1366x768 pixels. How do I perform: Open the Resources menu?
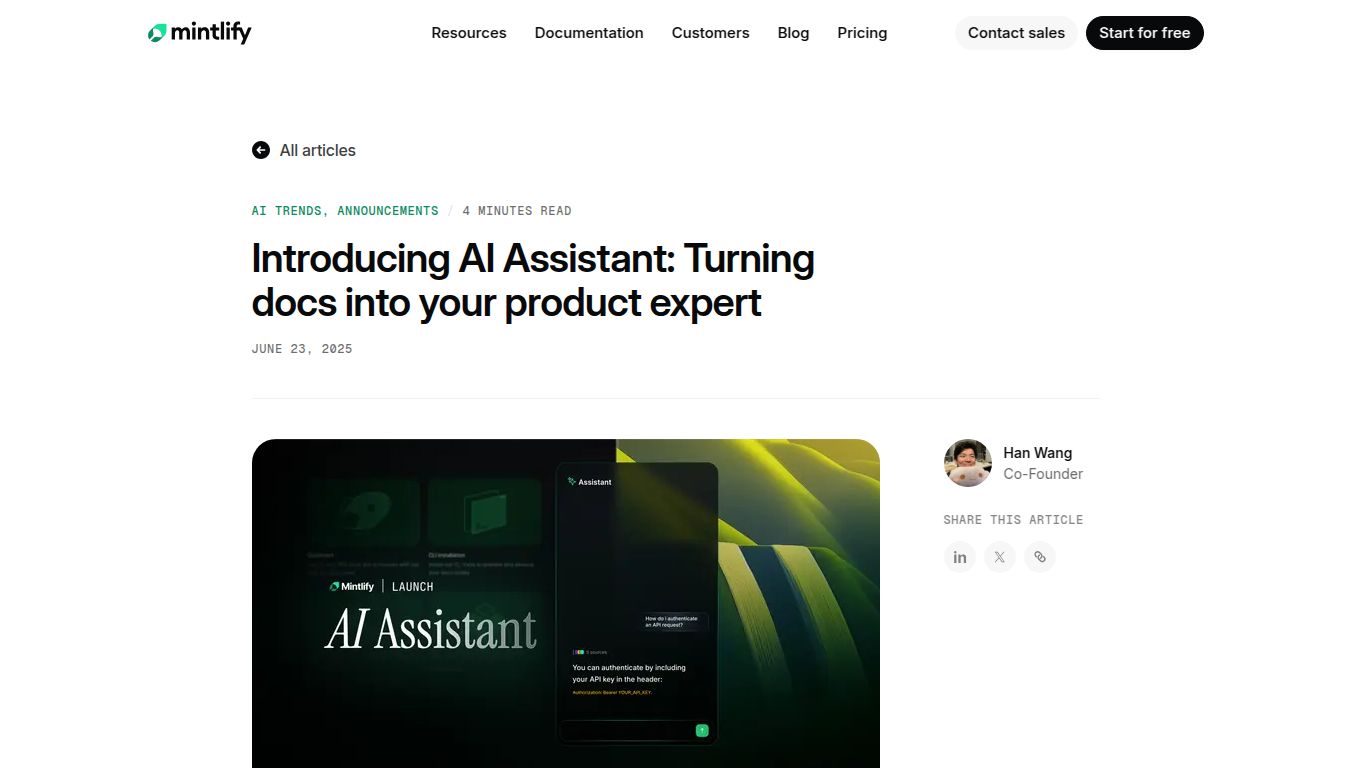(x=468, y=33)
